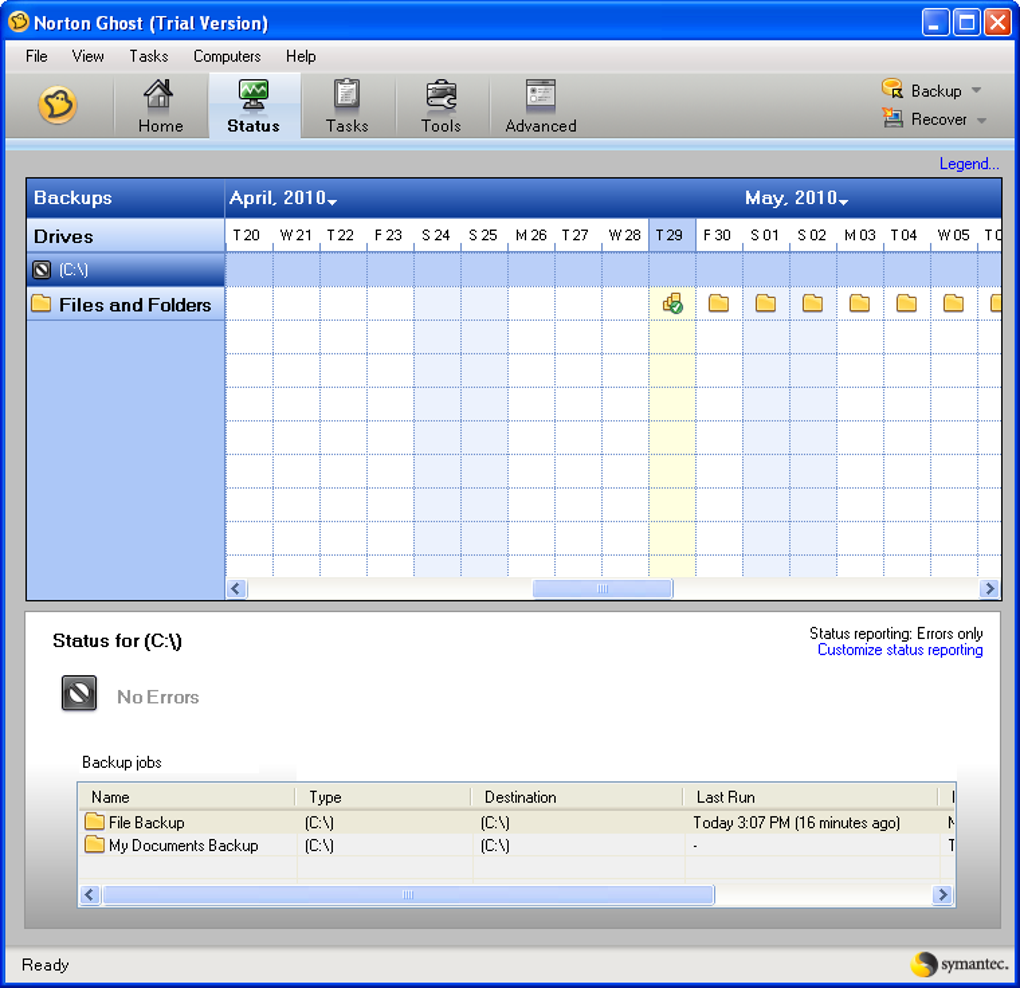Open the Advanced view icon

point(541,94)
